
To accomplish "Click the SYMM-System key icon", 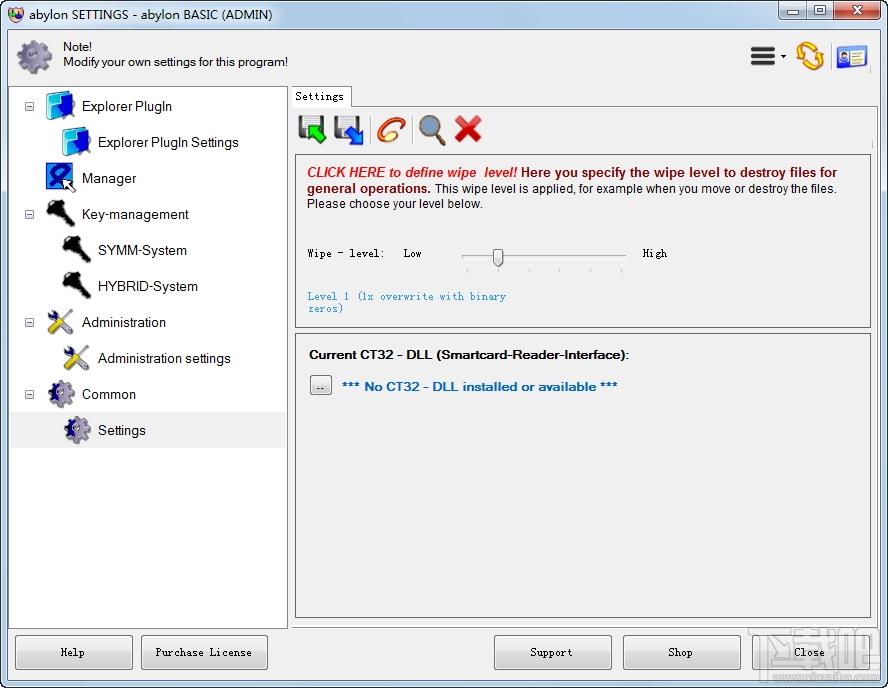I will pyautogui.click(x=76, y=250).
